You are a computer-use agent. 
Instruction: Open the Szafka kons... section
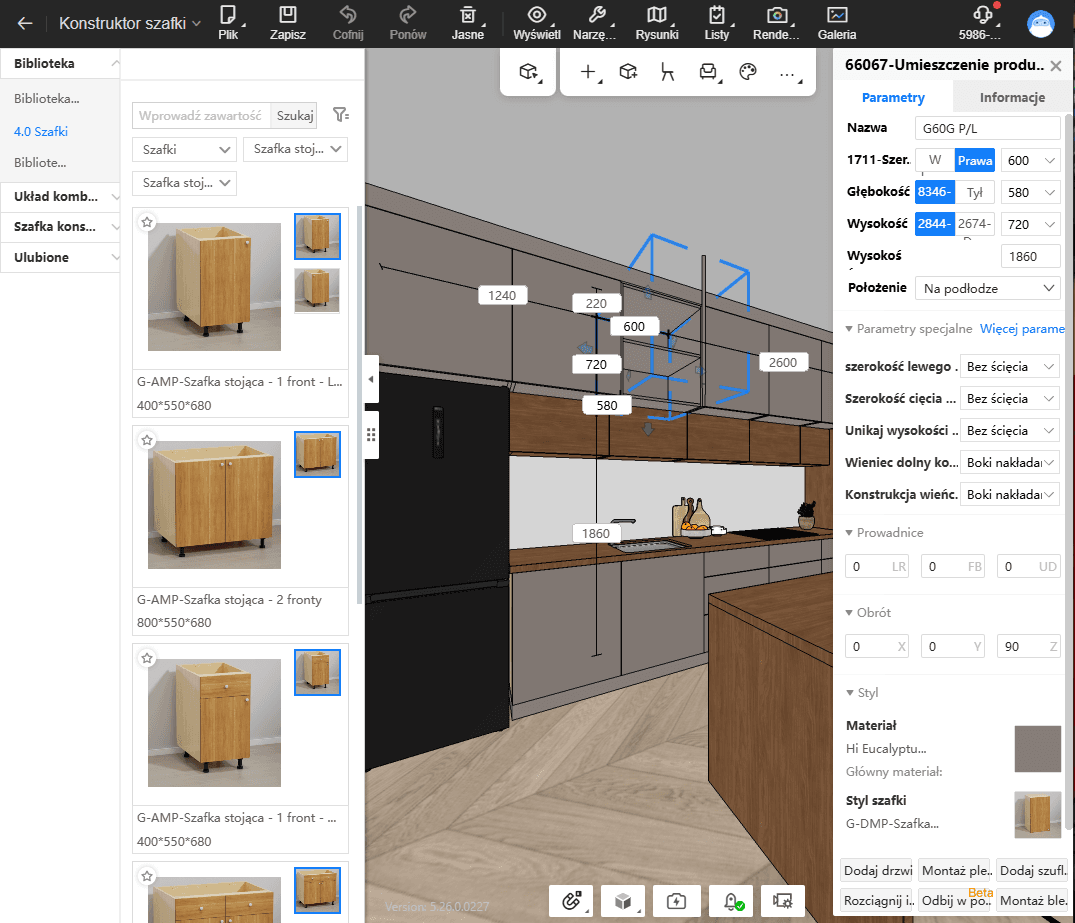(x=60, y=226)
